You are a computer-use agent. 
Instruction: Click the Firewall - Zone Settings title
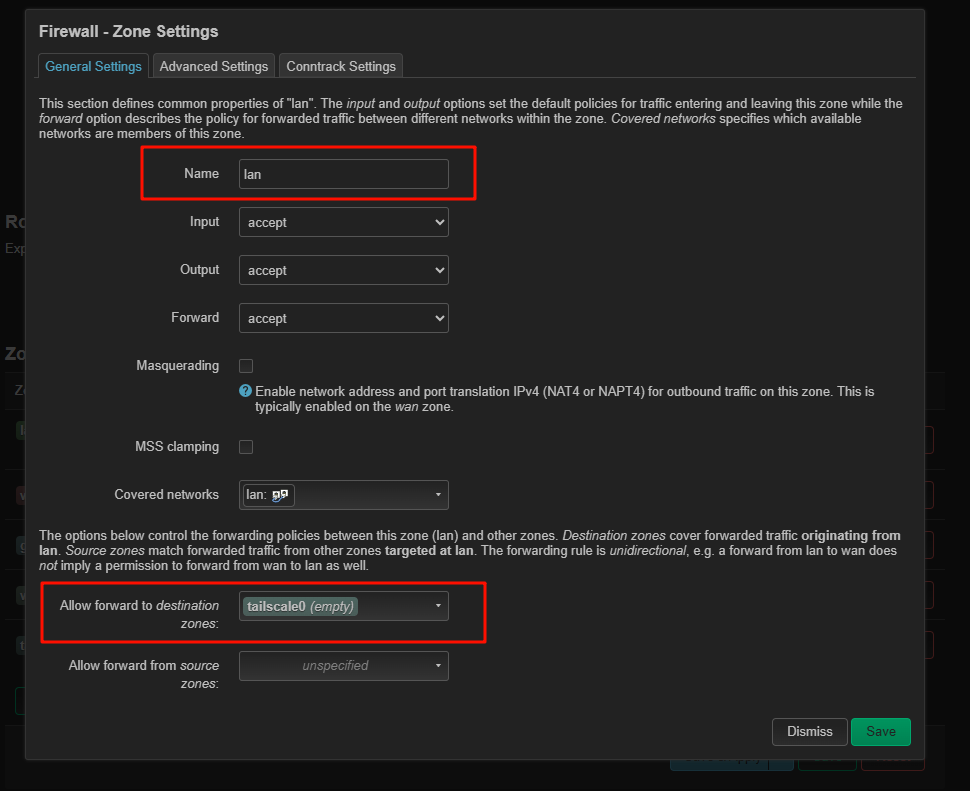pyautogui.click(x=128, y=31)
